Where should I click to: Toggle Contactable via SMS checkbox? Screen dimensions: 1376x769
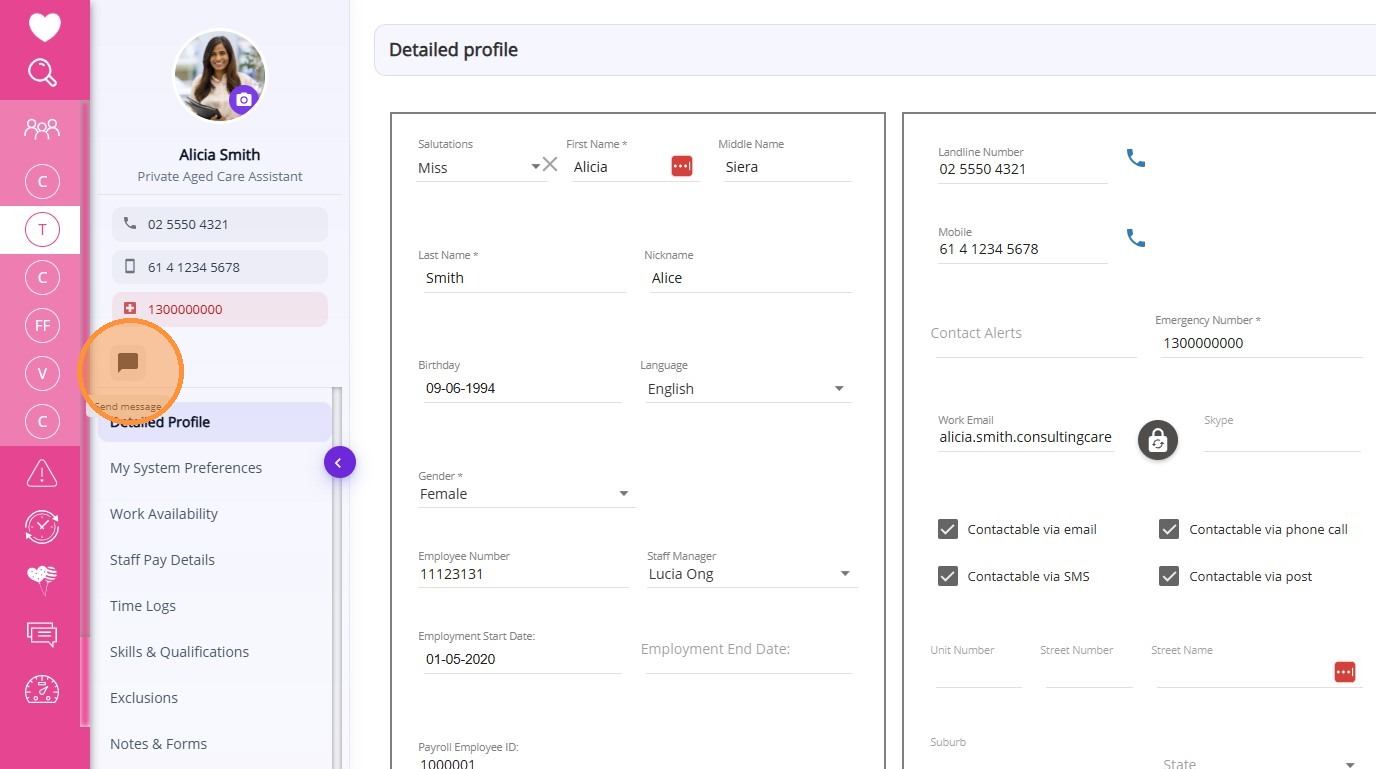point(948,576)
